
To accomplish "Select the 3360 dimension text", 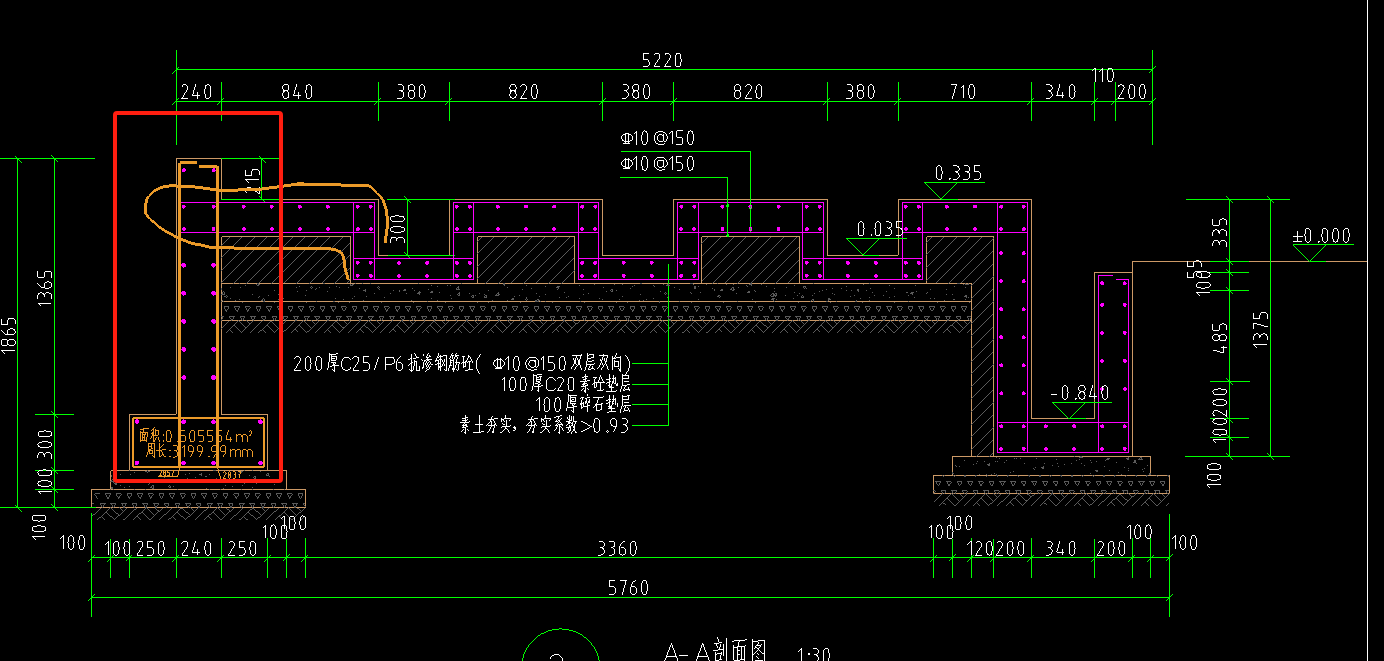I will (617, 549).
